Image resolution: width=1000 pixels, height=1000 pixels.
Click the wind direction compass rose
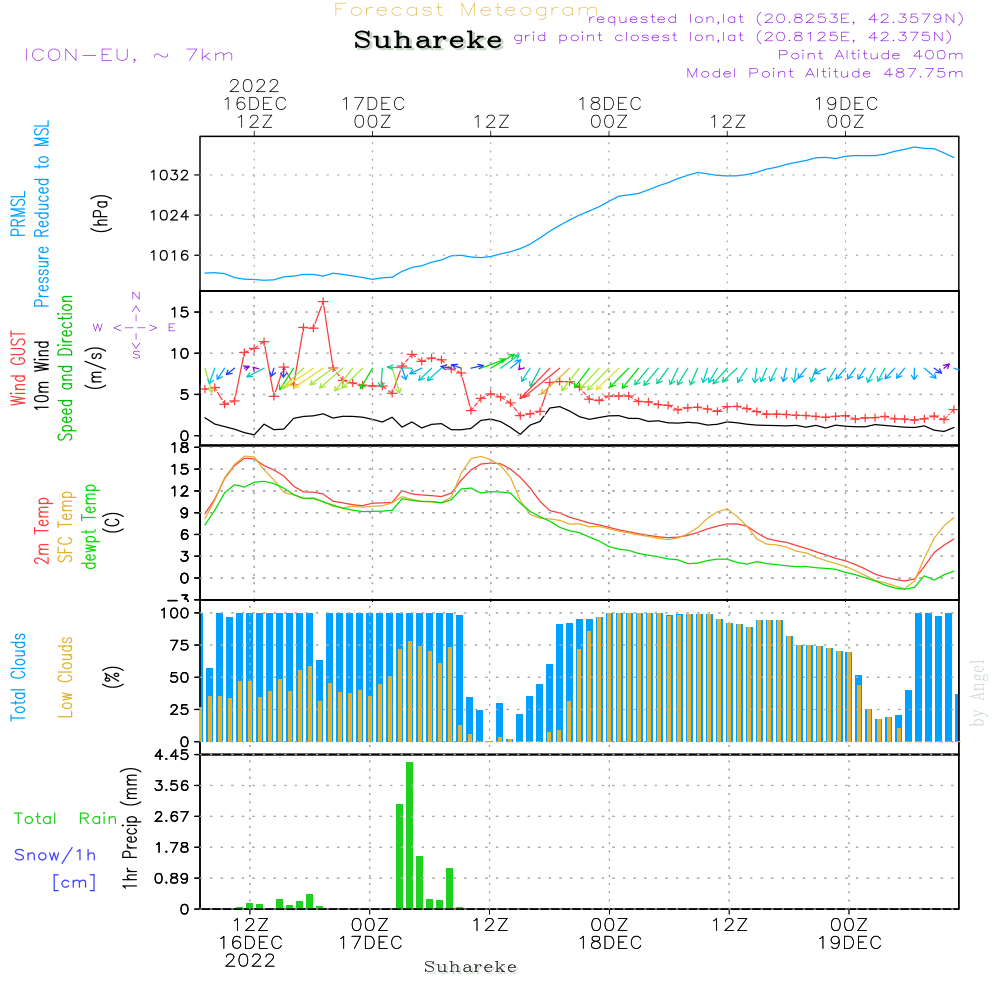pos(136,326)
